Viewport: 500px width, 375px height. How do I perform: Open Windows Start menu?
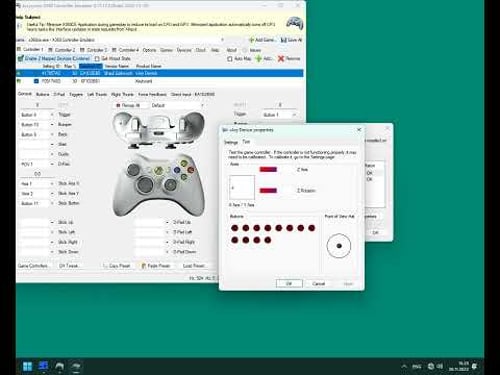click(x=27, y=366)
